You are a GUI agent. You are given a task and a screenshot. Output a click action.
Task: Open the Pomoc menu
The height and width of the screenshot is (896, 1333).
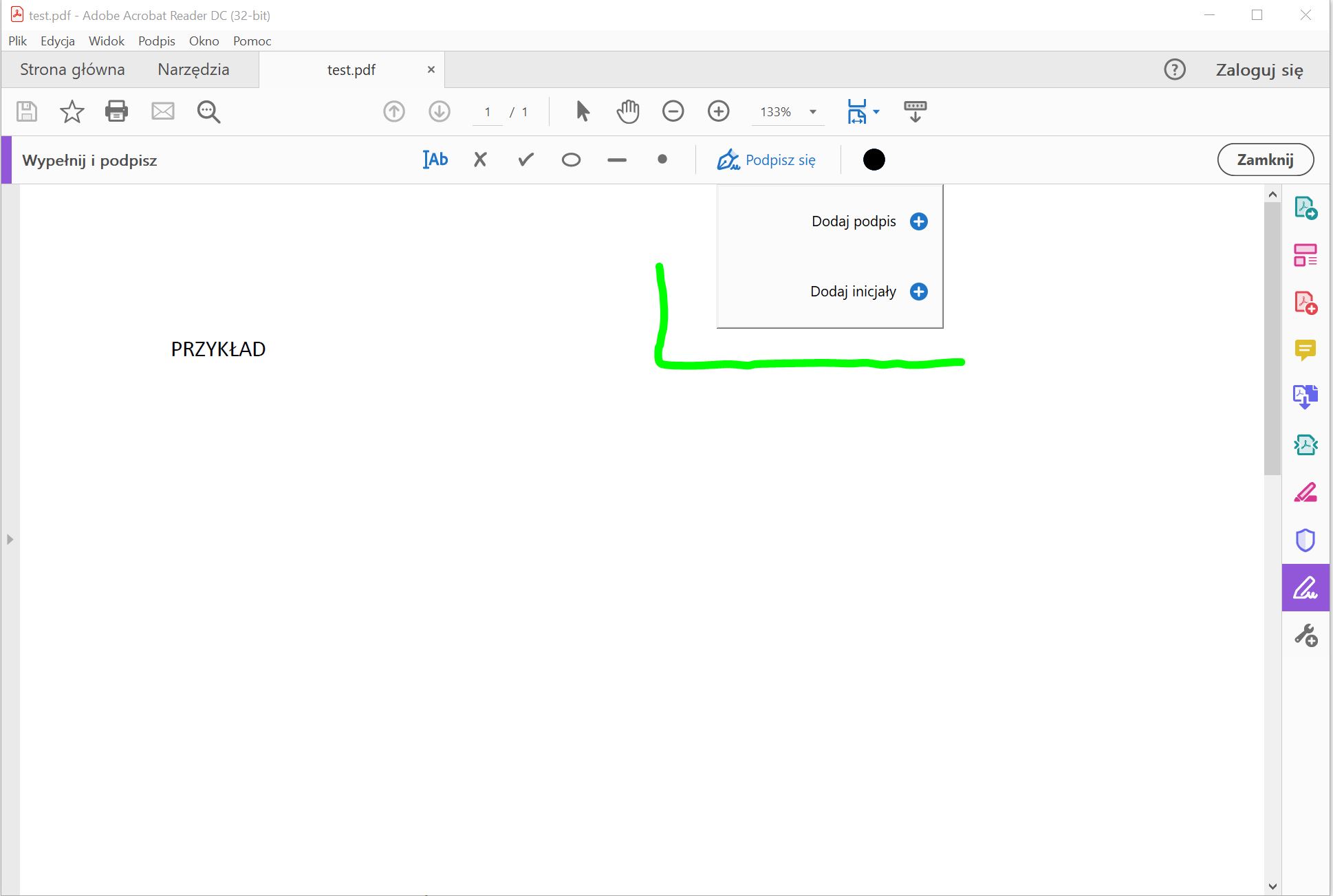(252, 41)
